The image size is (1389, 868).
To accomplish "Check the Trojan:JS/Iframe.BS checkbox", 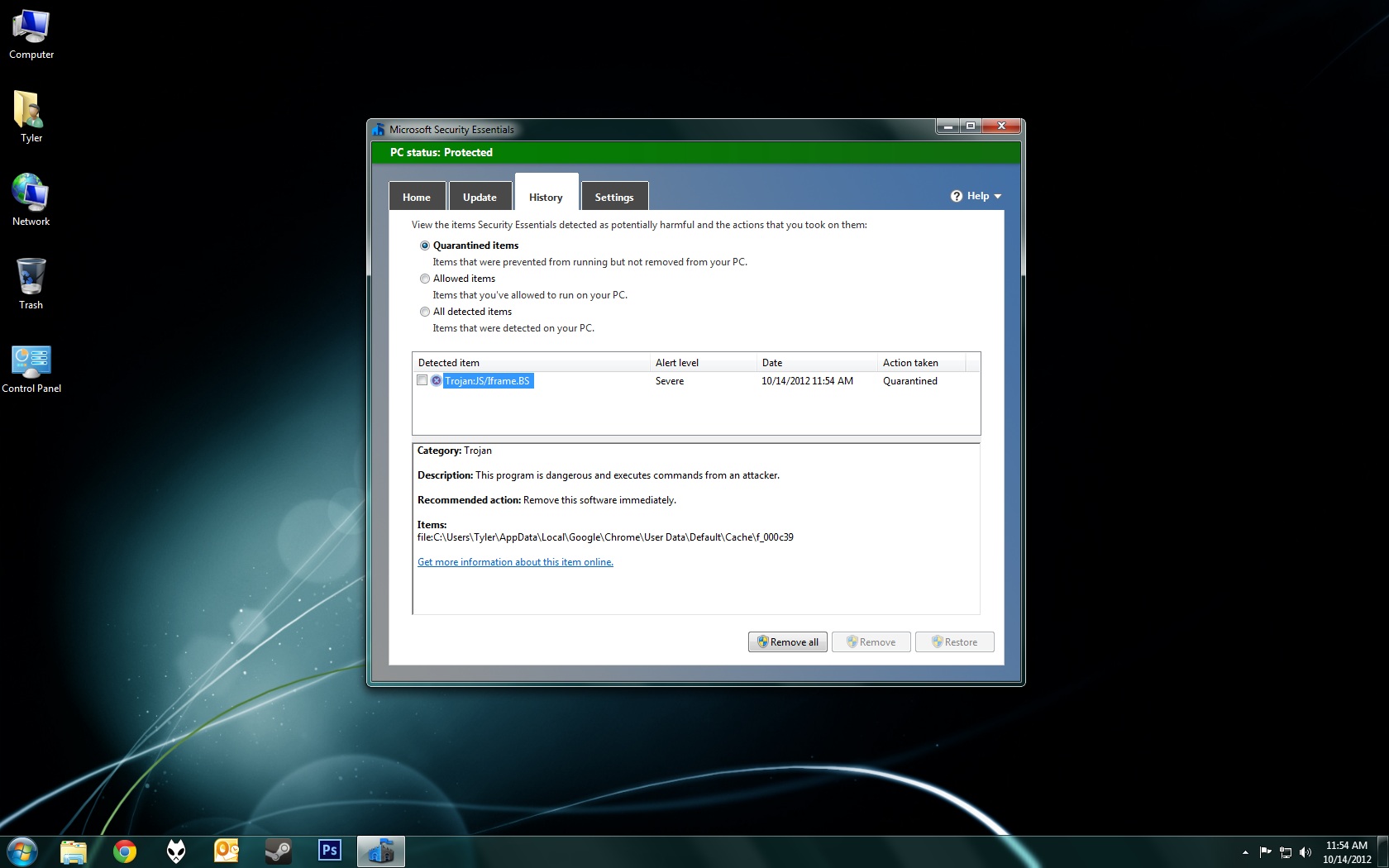I will coord(422,380).
